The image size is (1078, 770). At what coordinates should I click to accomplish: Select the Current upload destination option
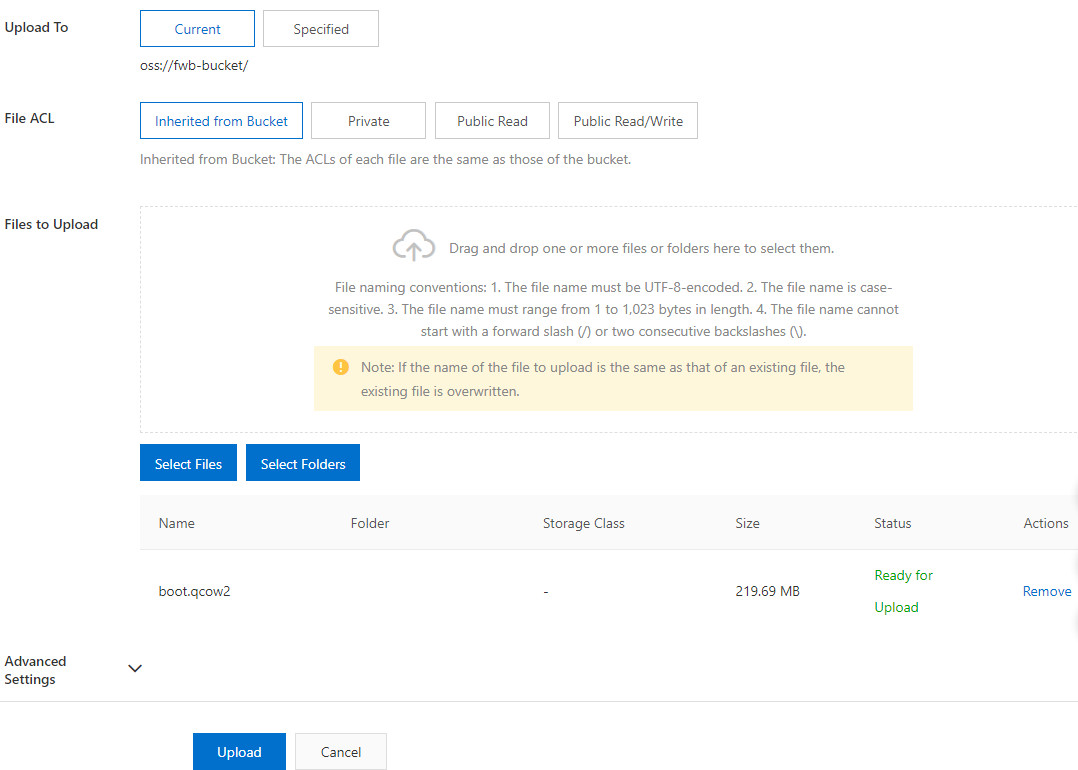point(197,28)
